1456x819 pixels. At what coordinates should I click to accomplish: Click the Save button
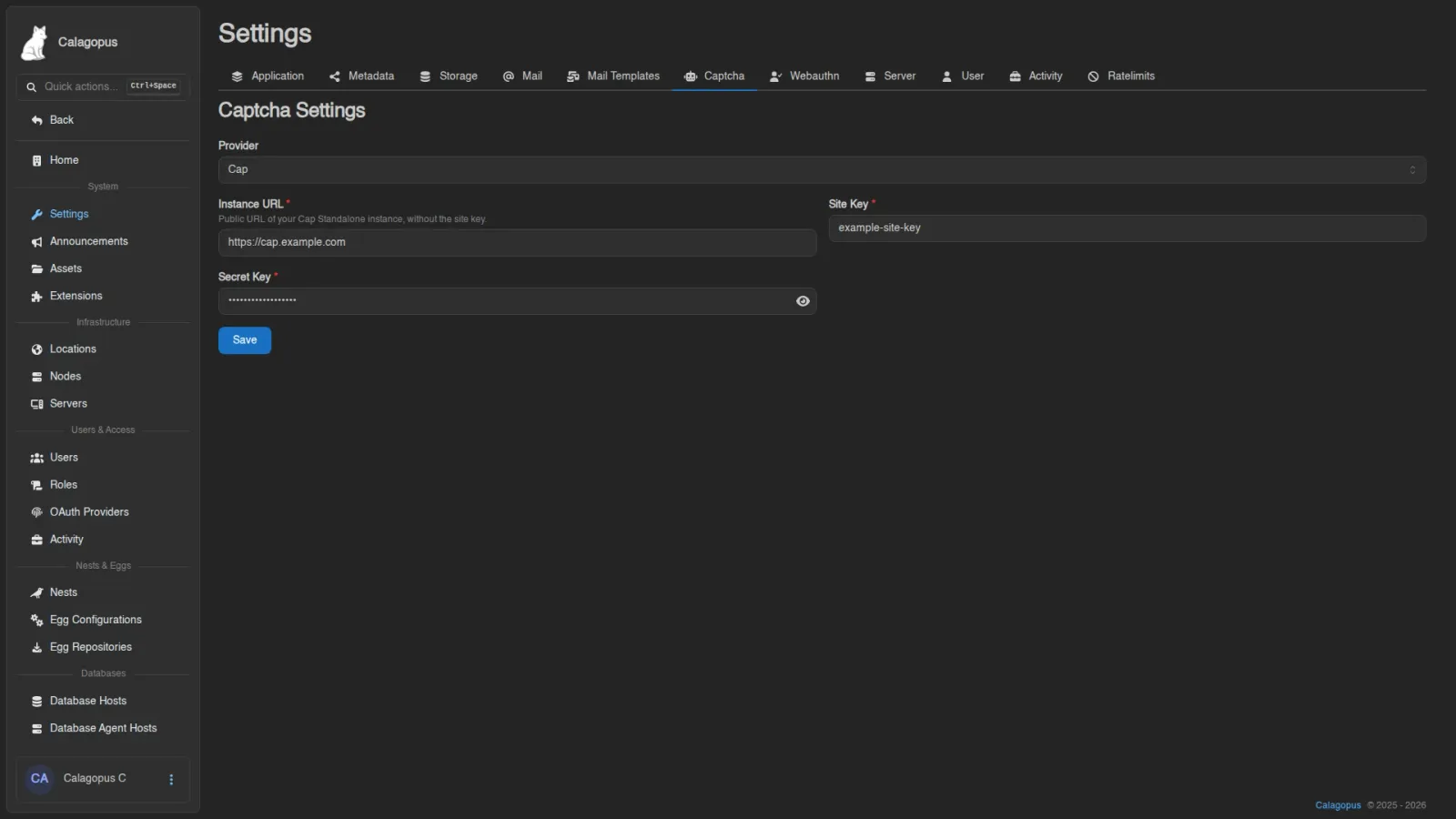[245, 340]
